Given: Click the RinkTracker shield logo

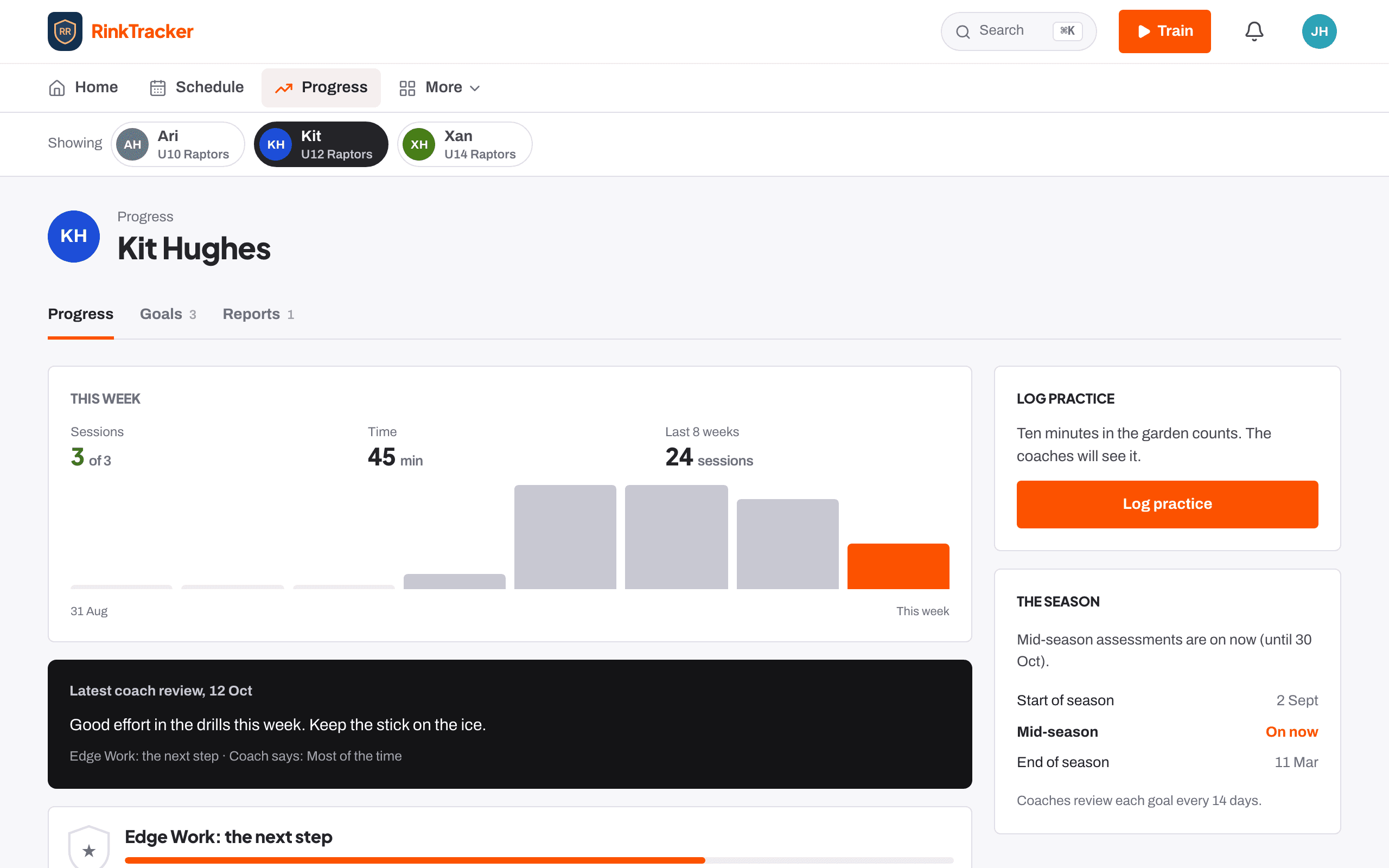Looking at the screenshot, I should pyautogui.click(x=65, y=31).
